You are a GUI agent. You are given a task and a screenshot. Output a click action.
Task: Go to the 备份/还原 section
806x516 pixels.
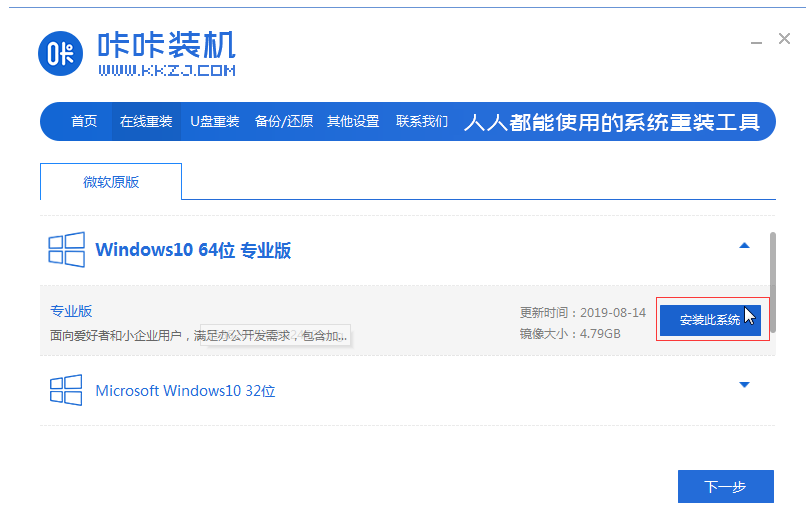tap(284, 121)
